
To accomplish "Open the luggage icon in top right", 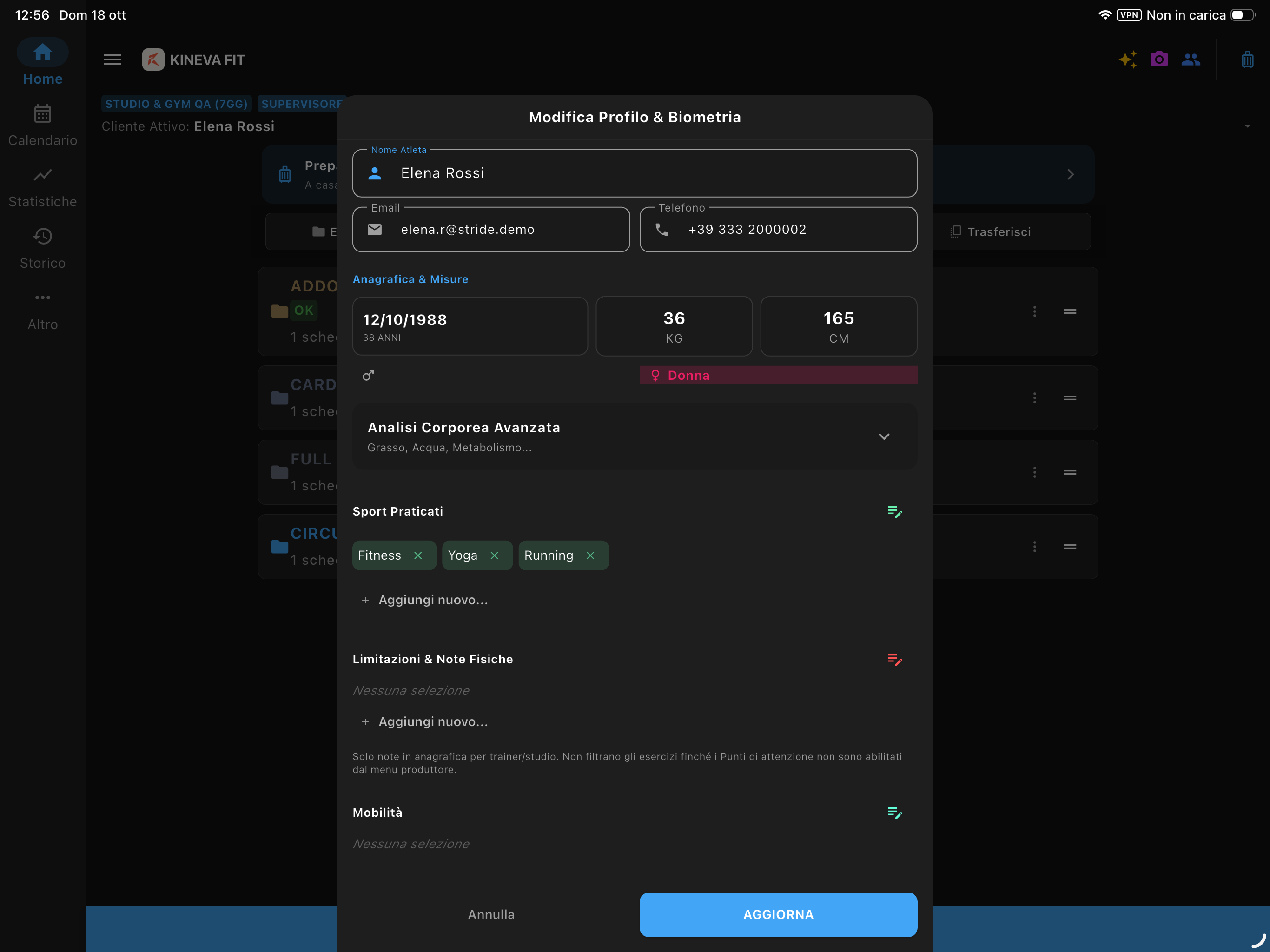I will [1248, 59].
